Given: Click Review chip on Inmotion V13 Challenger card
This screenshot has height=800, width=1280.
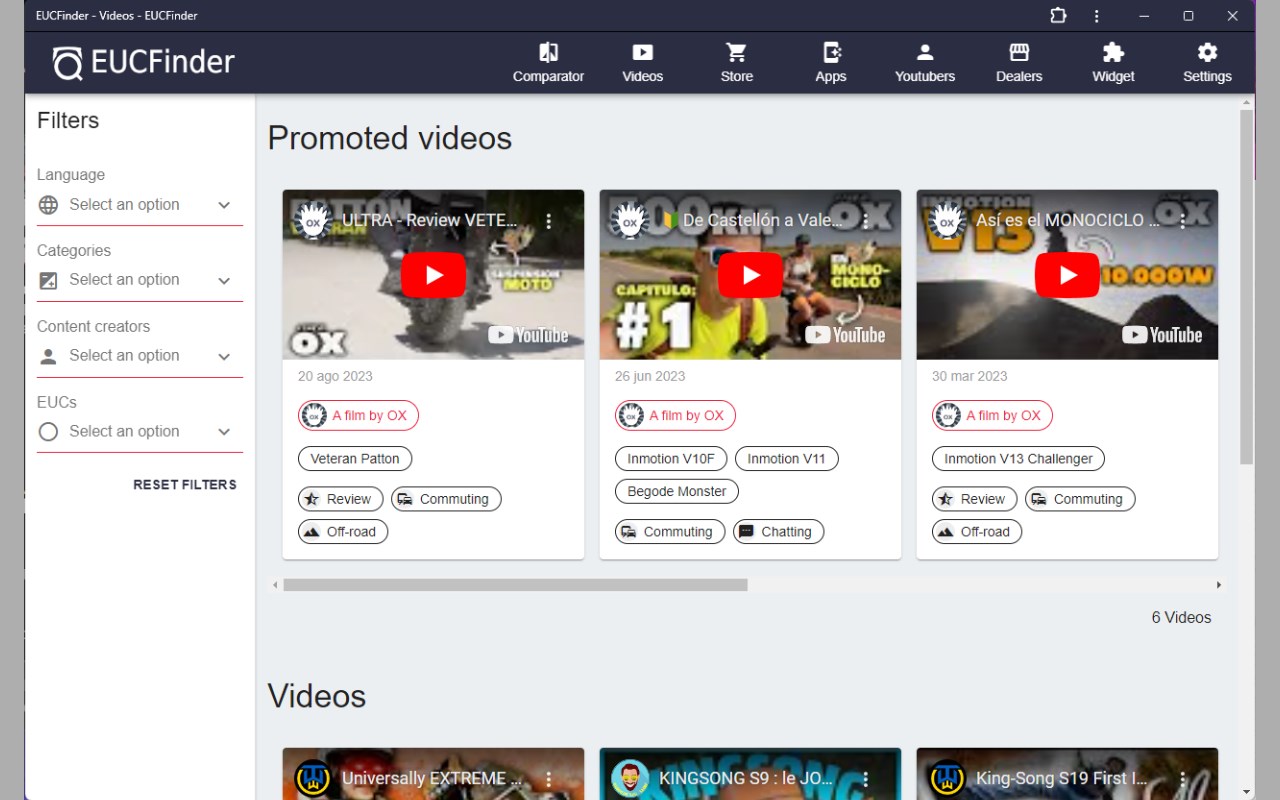Looking at the screenshot, I should click(x=975, y=499).
